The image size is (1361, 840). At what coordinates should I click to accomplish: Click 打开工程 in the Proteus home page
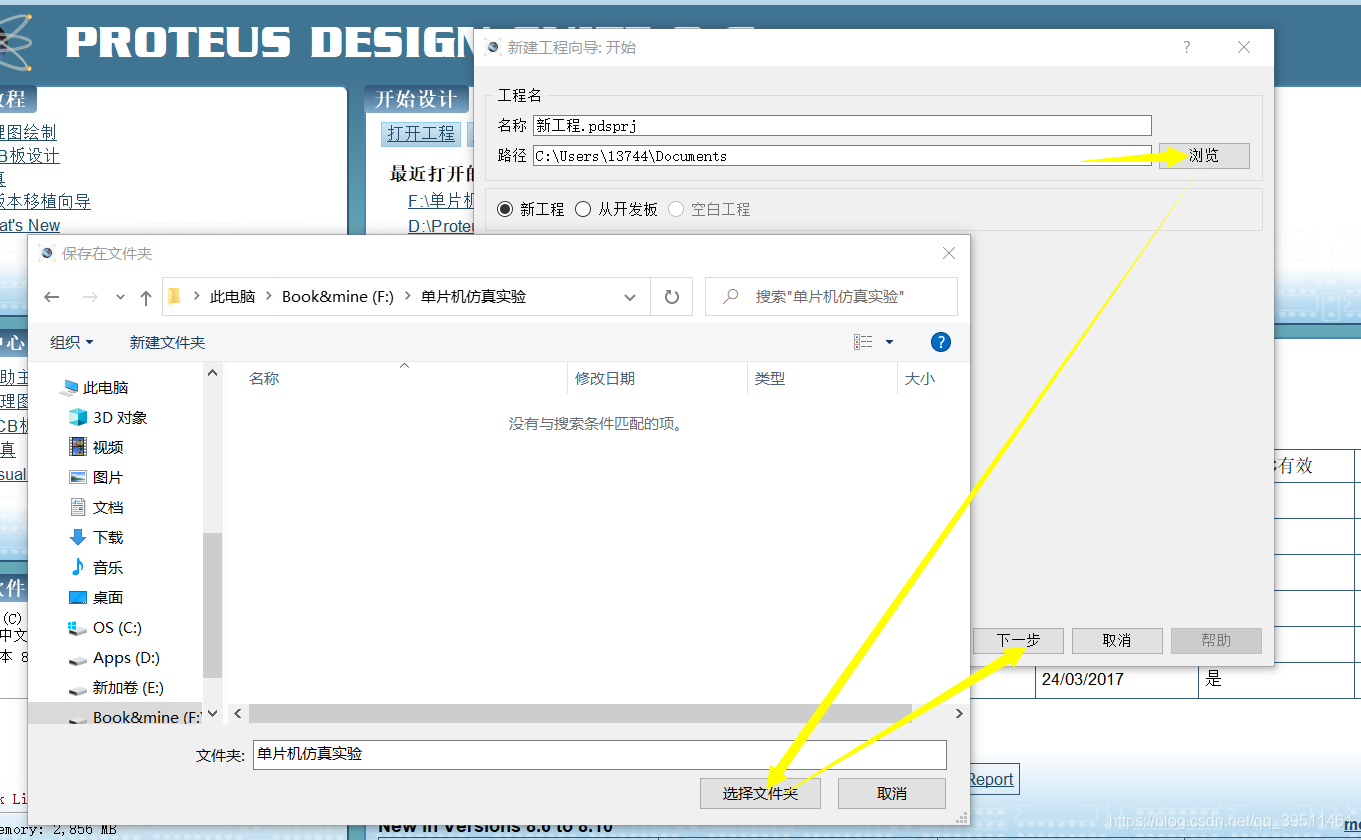pos(421,133)
